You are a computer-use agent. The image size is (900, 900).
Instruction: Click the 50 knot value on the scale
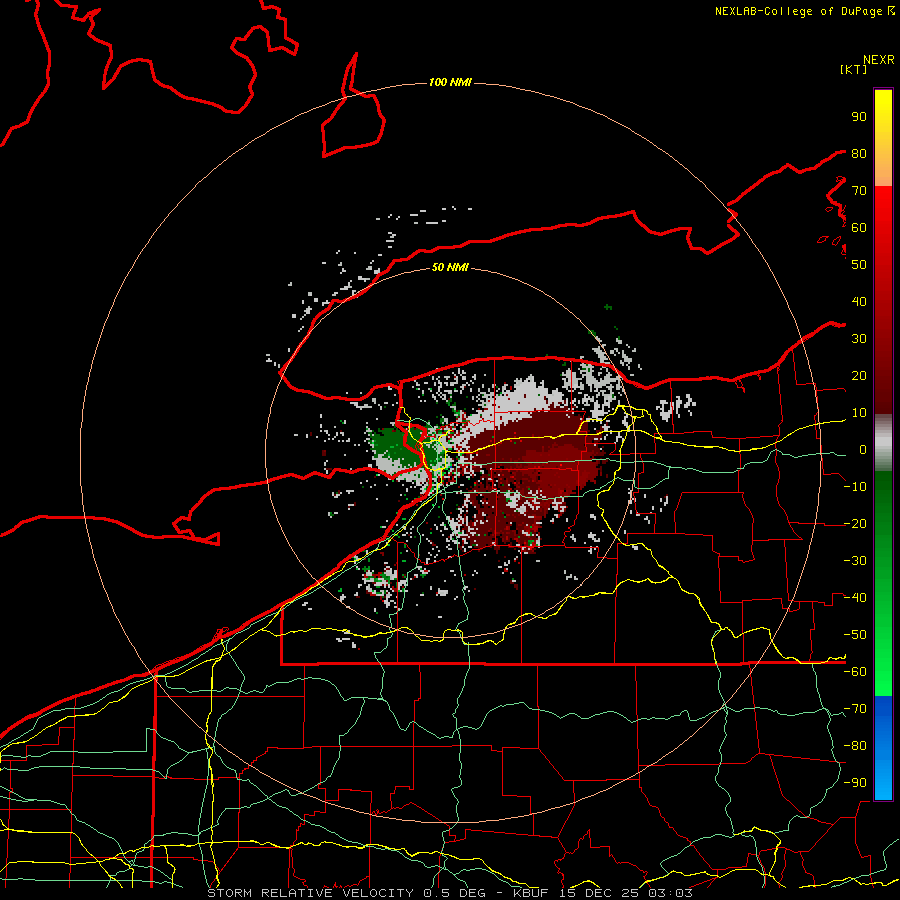859,265
